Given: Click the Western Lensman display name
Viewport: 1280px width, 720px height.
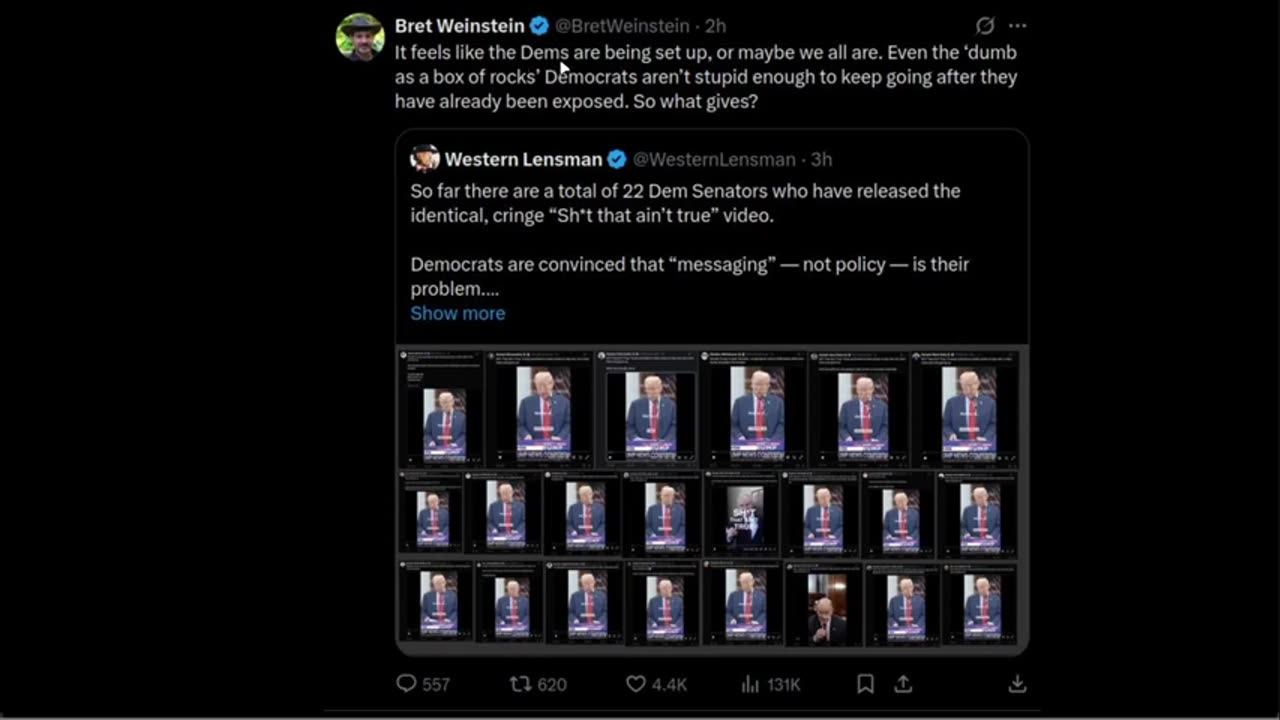Looking at the screenshot, I should [x=523, y=159].
